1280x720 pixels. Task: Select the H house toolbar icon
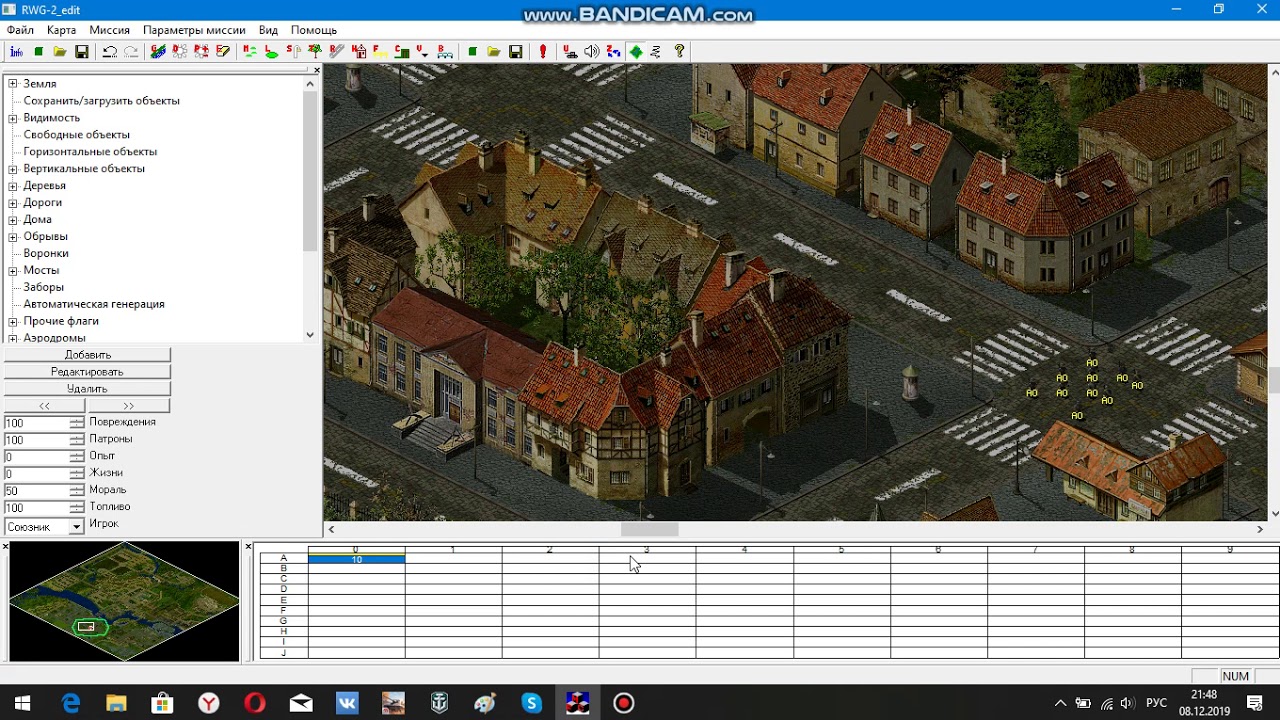[359, 52]
